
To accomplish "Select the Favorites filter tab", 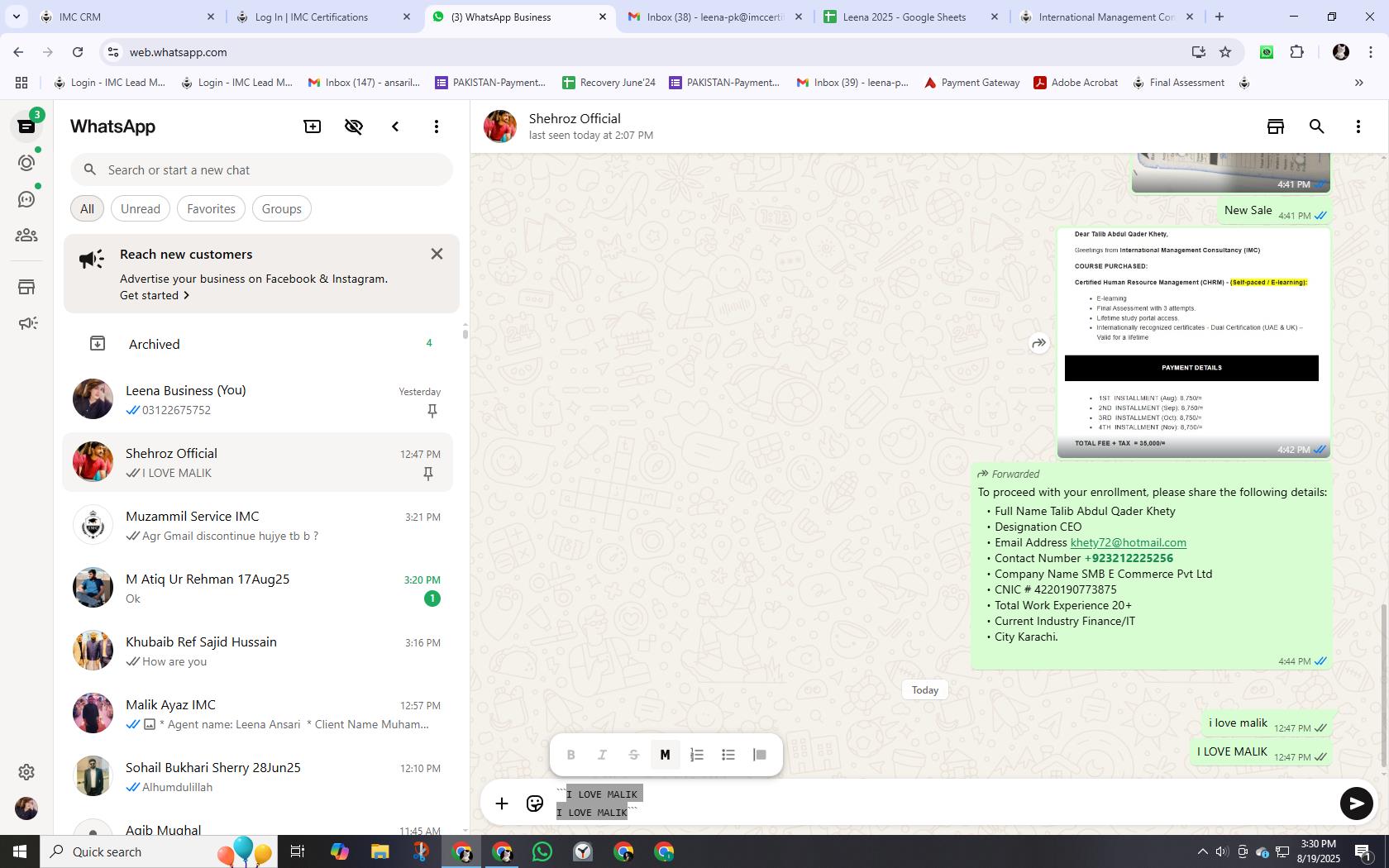I will click(211, 208).
